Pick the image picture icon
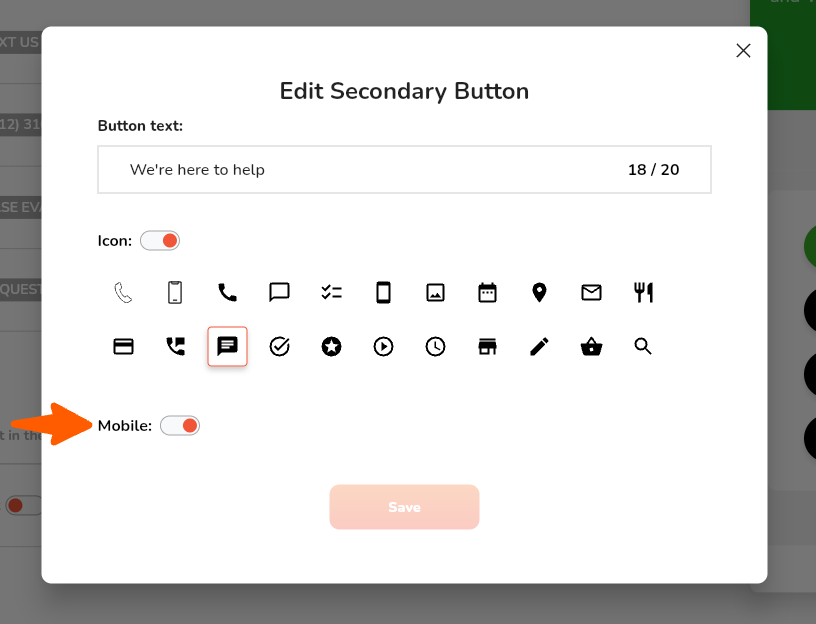 click(436, 292)
